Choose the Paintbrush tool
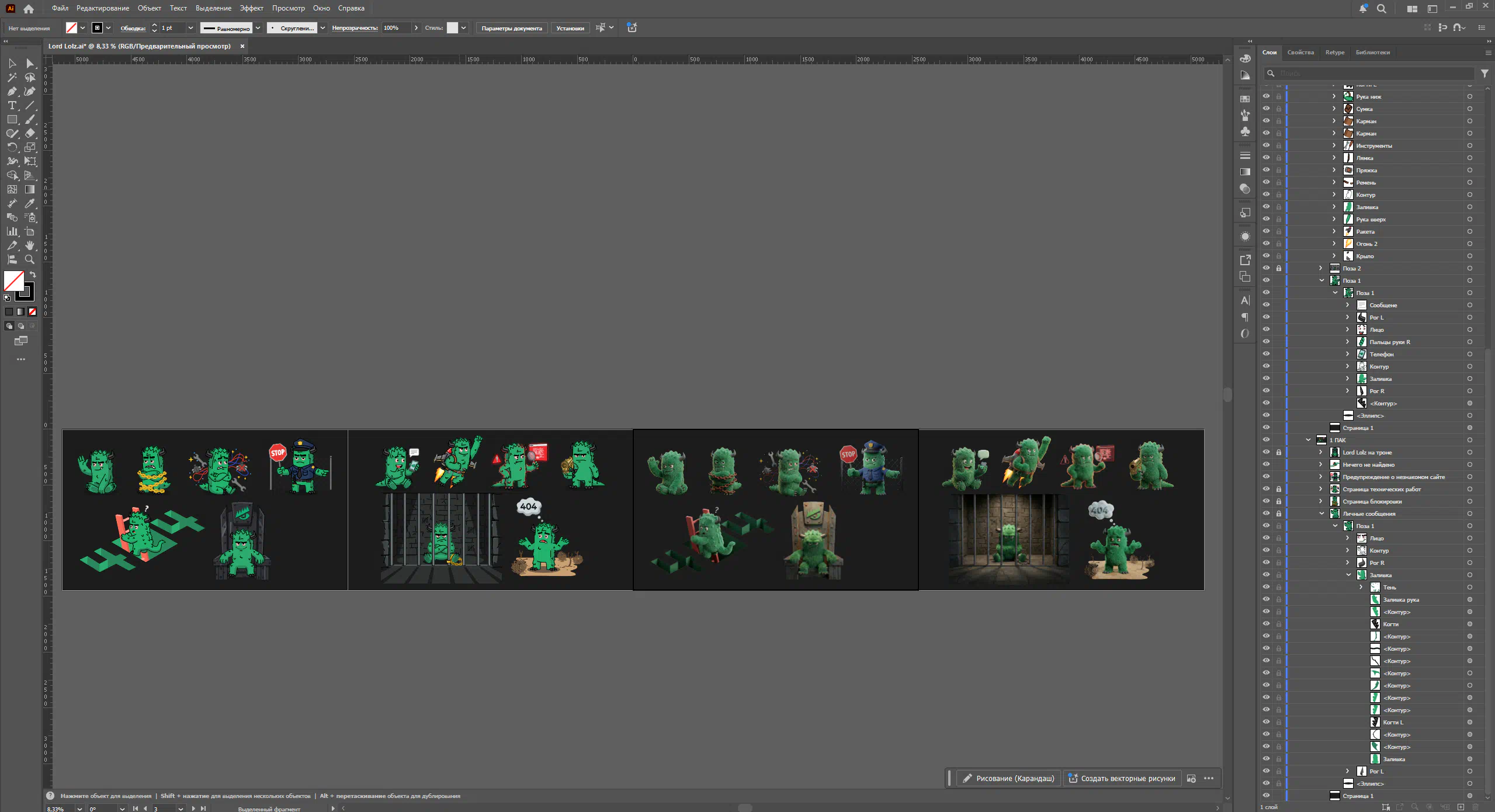Image resolution: width=1495 pixels, height=812 pixels. (30, 120)
